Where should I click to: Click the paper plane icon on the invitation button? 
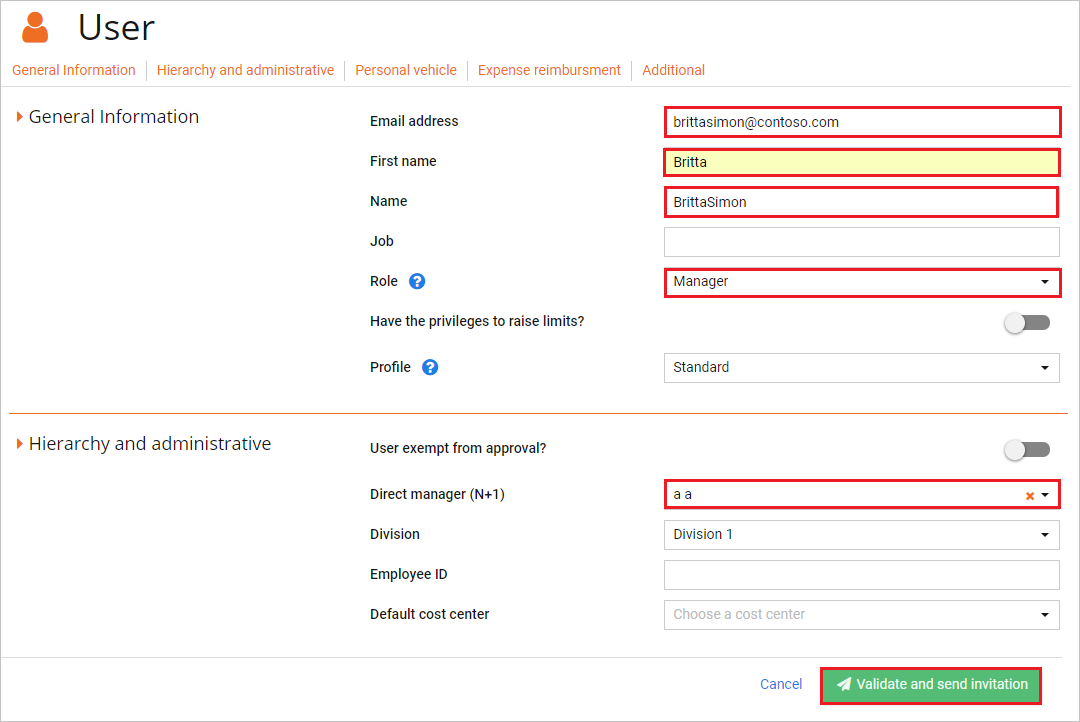coord(843,684)
